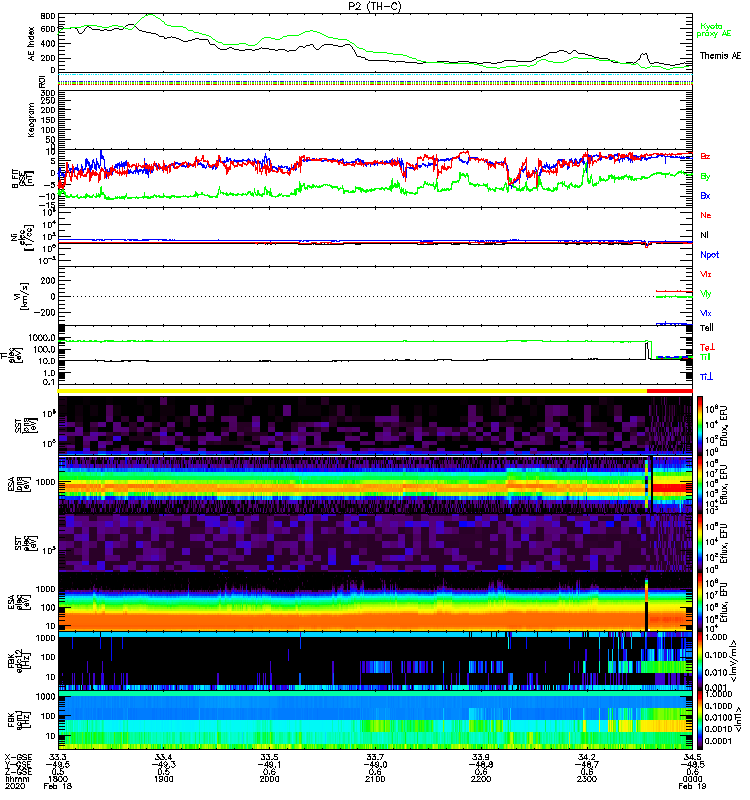
Task: Click the FBK electric field mV/m color bar
Action: point(700,660)
